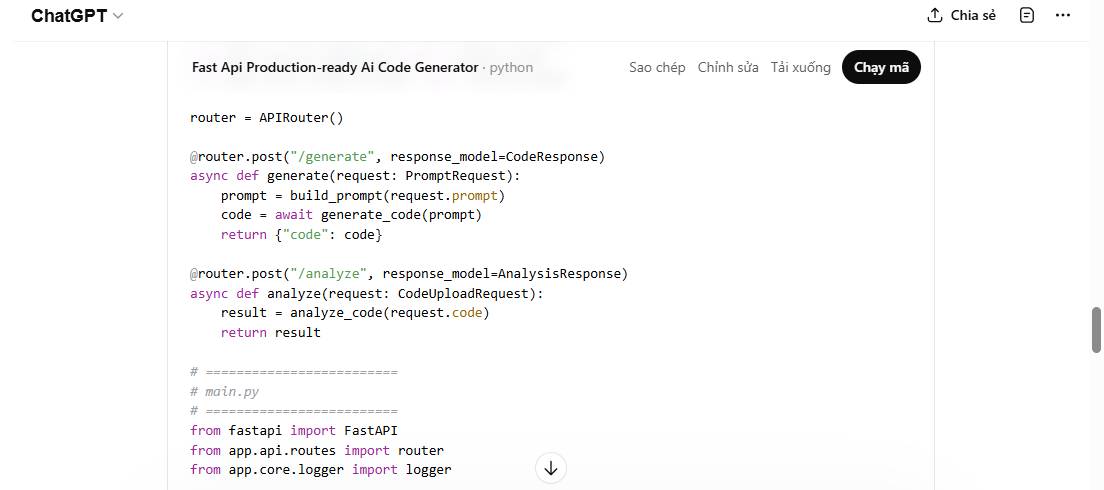Viewport: 1104px width, 490px height.
Task: Click Tải xuống to download the code
Action: [800, 67]
